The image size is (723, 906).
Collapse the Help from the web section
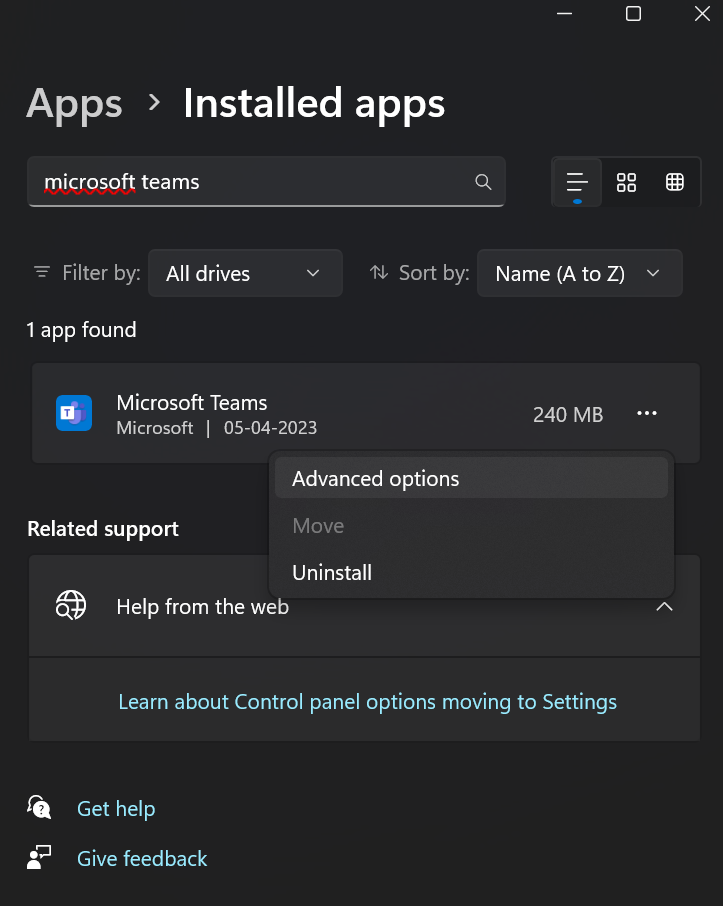coord(664,607)
